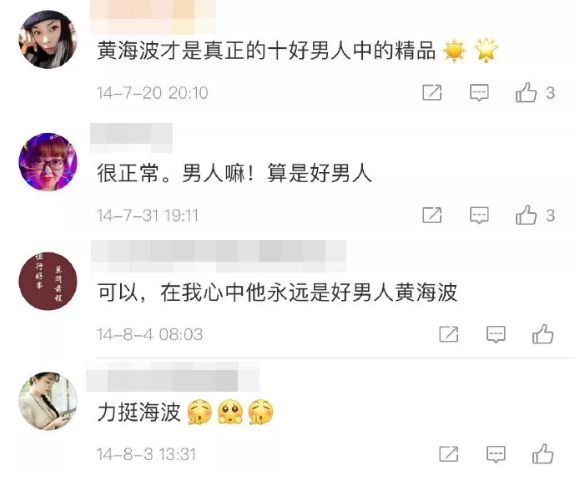Open blurred username above 可以，在我心中 comment
Image resolution: width=575 pixels, height=480 pixels.
(219, 256)
